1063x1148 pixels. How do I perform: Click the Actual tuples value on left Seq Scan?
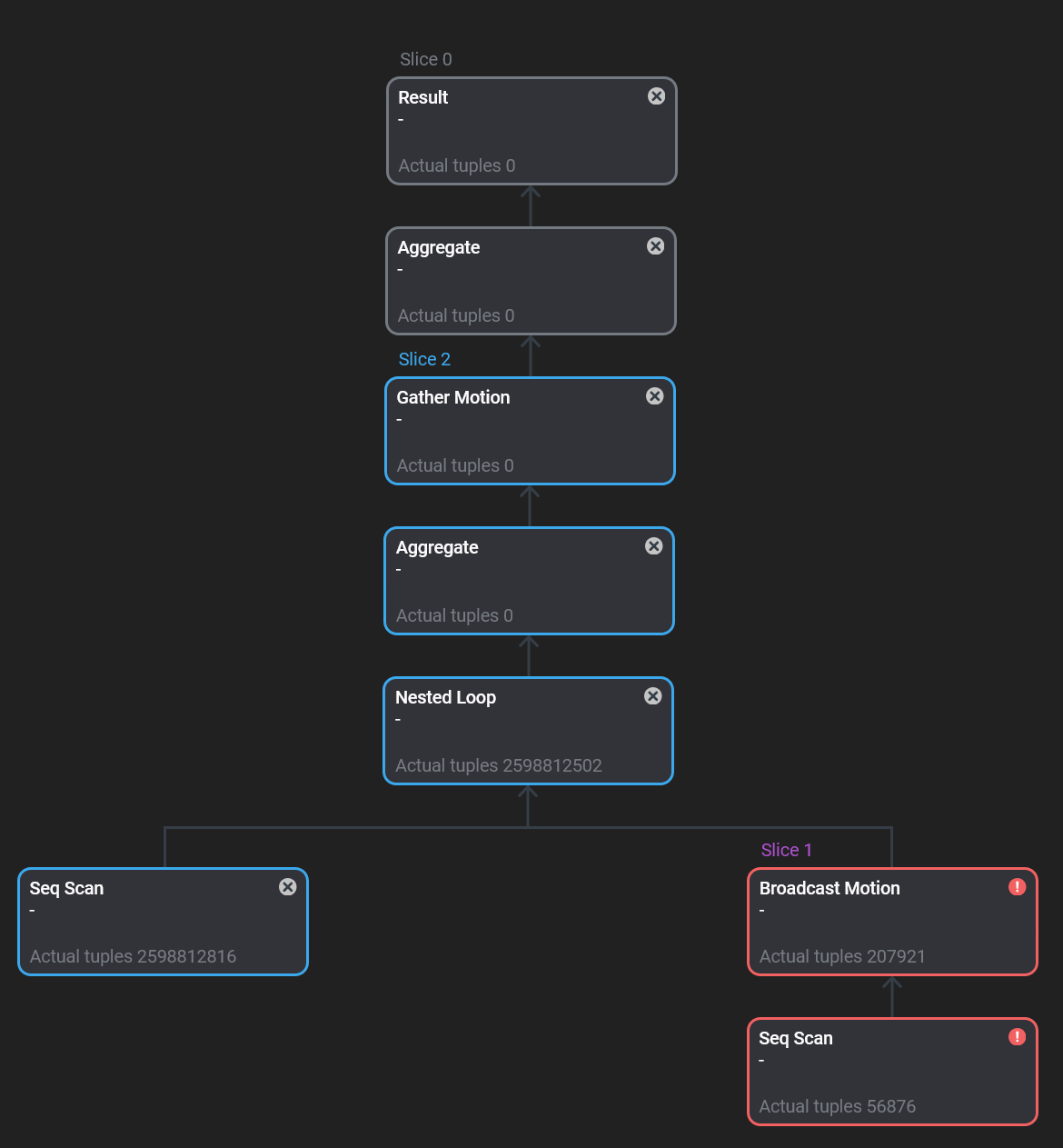pyautogui.click(x=133, y=956)
